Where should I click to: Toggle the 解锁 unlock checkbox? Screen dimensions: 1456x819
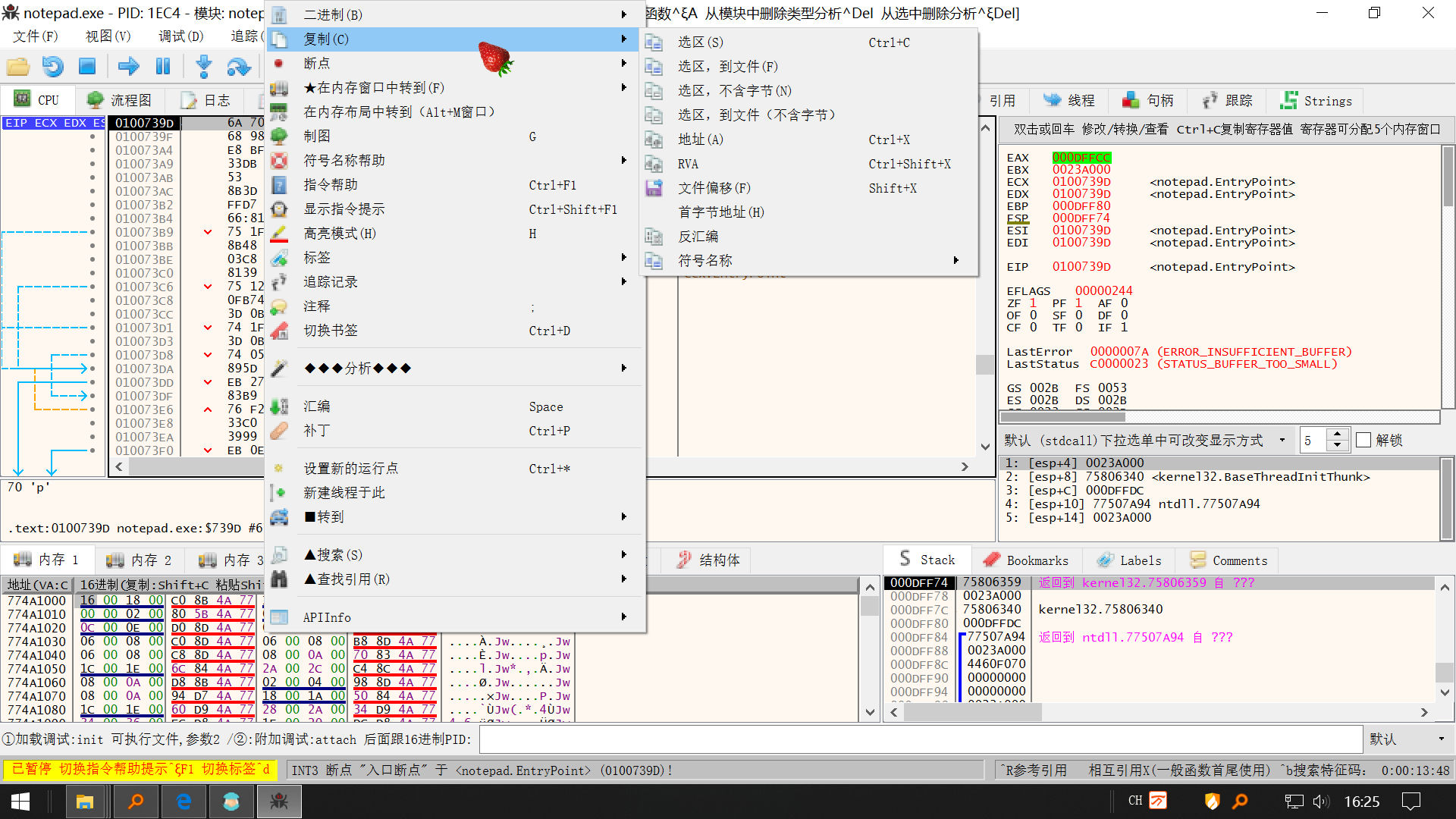(1363, 440)
